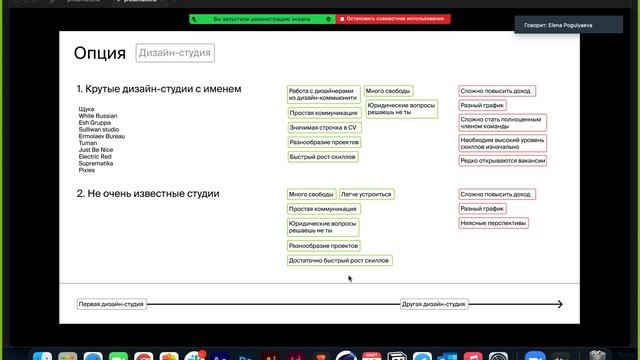640x360 pixels.
Task: Click studio name "Tuman"
Action: tap(88, 143)
